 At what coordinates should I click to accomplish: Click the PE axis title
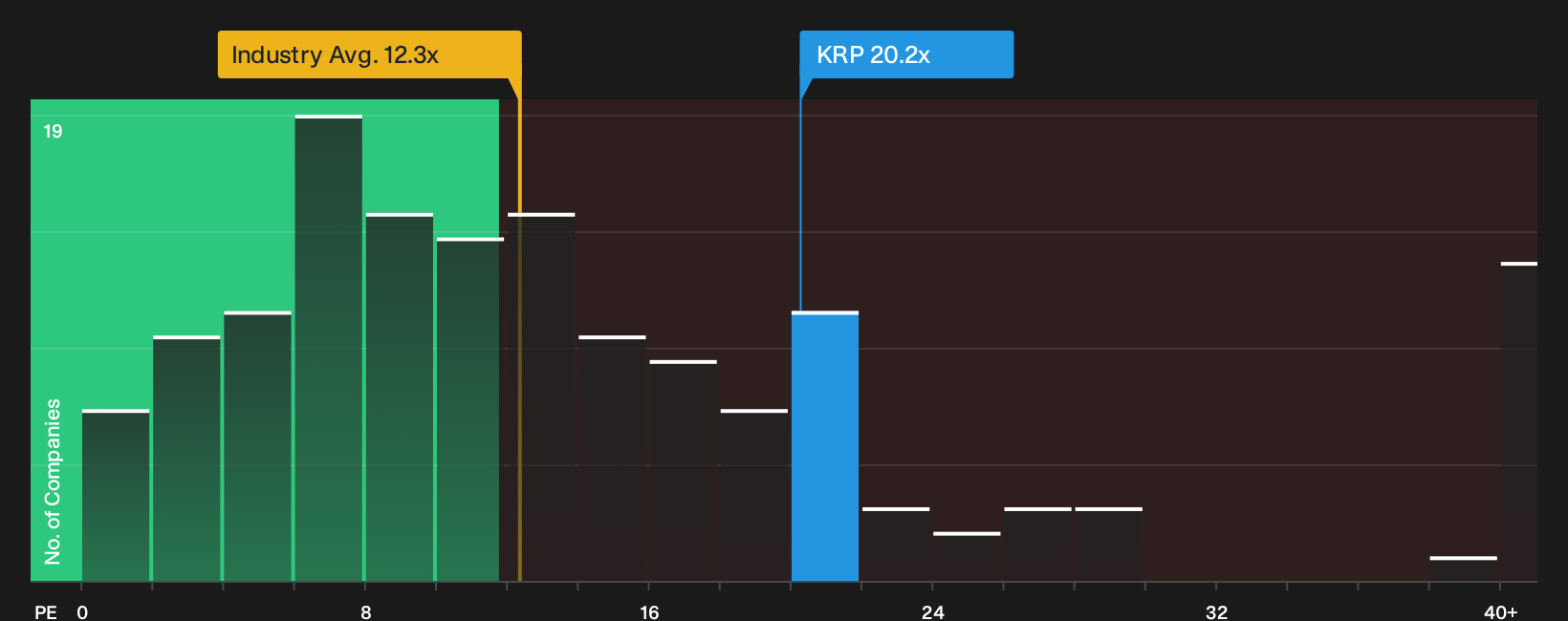(46, 611)
